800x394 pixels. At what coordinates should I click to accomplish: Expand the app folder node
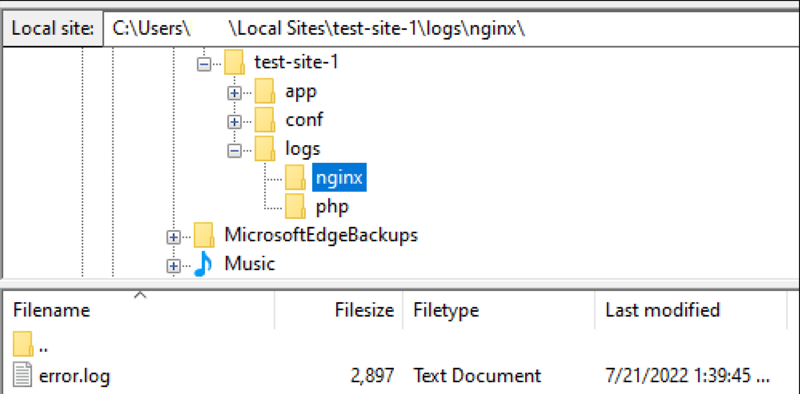[234, 93]
